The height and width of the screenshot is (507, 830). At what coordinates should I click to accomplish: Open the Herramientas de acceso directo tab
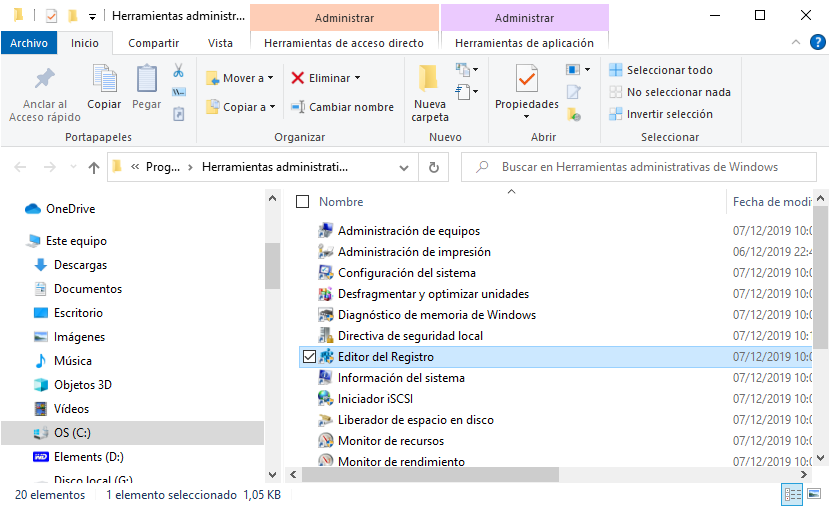pyautogui.click(x=344, y=43)
